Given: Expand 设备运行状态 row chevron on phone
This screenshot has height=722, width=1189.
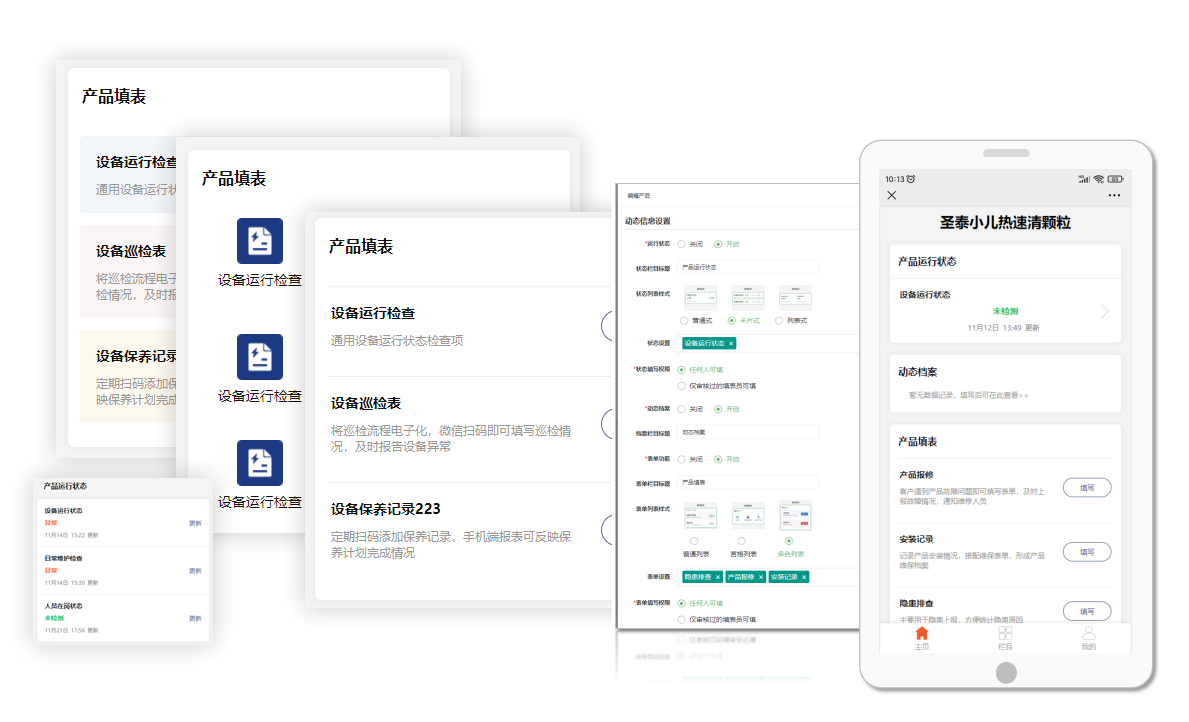Looking at the screenshot, I should [1104, 311].
